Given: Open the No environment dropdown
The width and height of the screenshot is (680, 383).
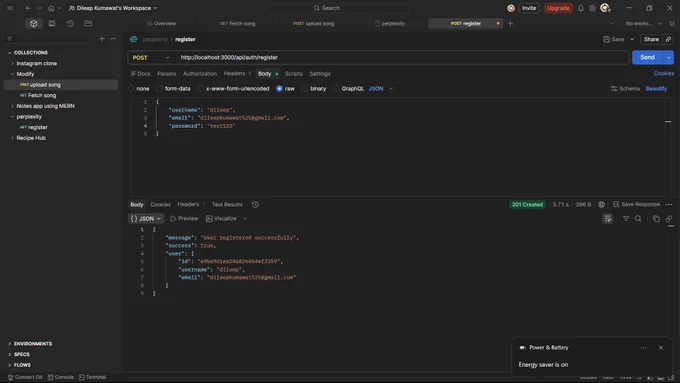Looking at the screenshot, I should pos(644,23).
